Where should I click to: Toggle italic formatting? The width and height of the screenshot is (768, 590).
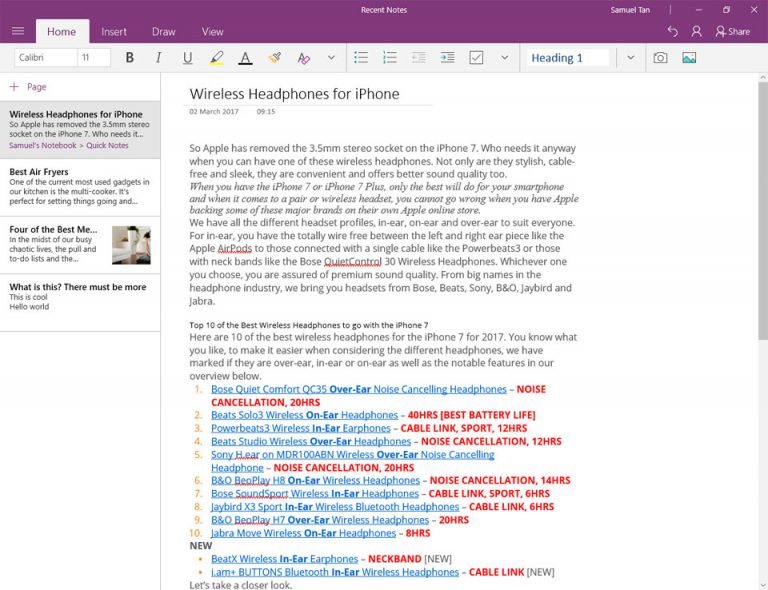click(x=158, y=58)
